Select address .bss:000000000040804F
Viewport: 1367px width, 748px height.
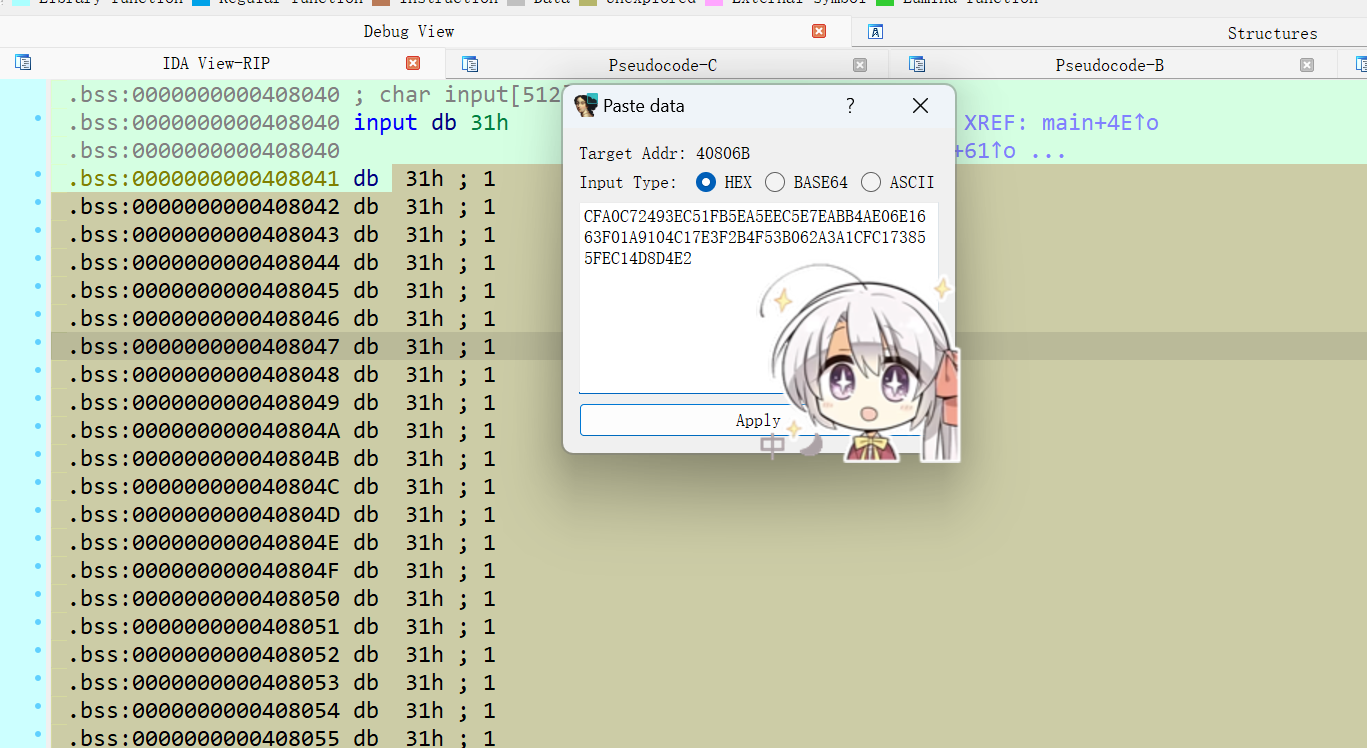click(204, 570)
